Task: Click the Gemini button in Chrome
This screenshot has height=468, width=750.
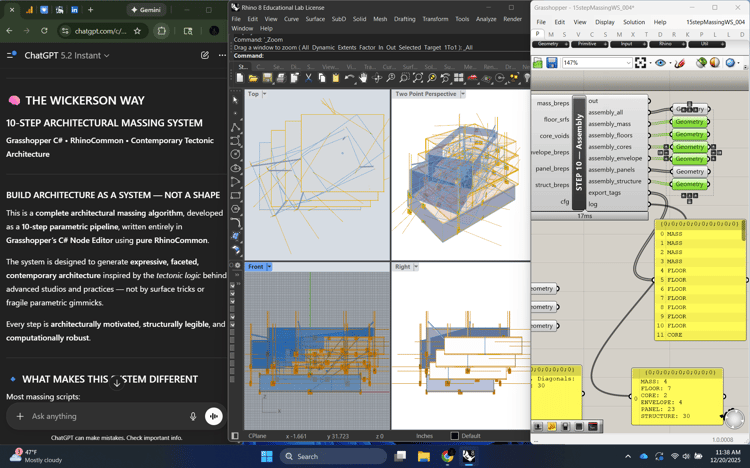Action: pos(147,10)
